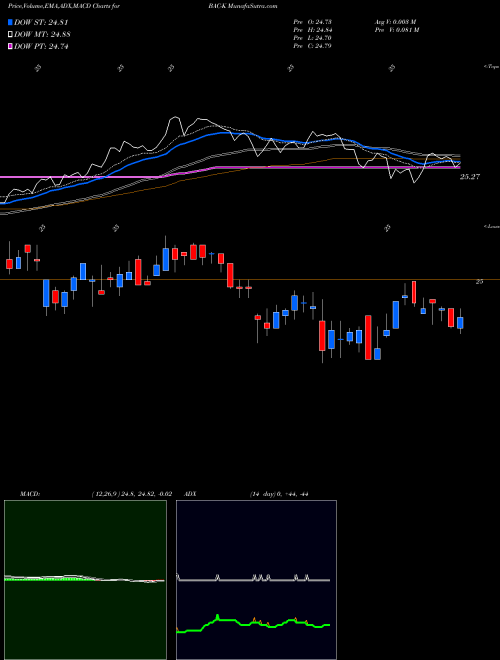Click the 'MACD:' panel label
Image resolution: width=500 pixels, height=660 pixels.
(x=30, y=494)
